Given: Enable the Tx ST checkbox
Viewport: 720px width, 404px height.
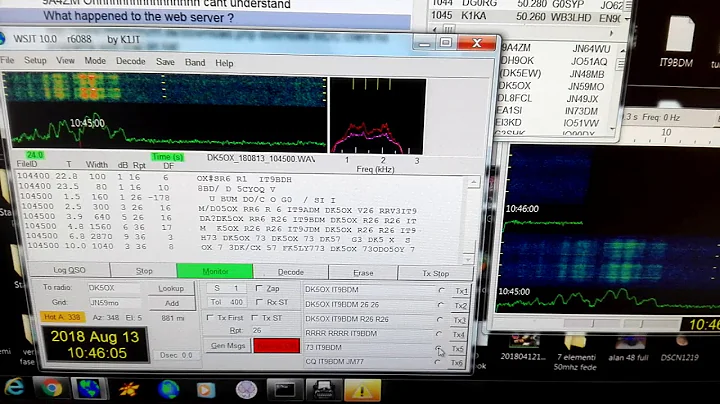Looking at the screenshot, I should click(x=255, y=318).
